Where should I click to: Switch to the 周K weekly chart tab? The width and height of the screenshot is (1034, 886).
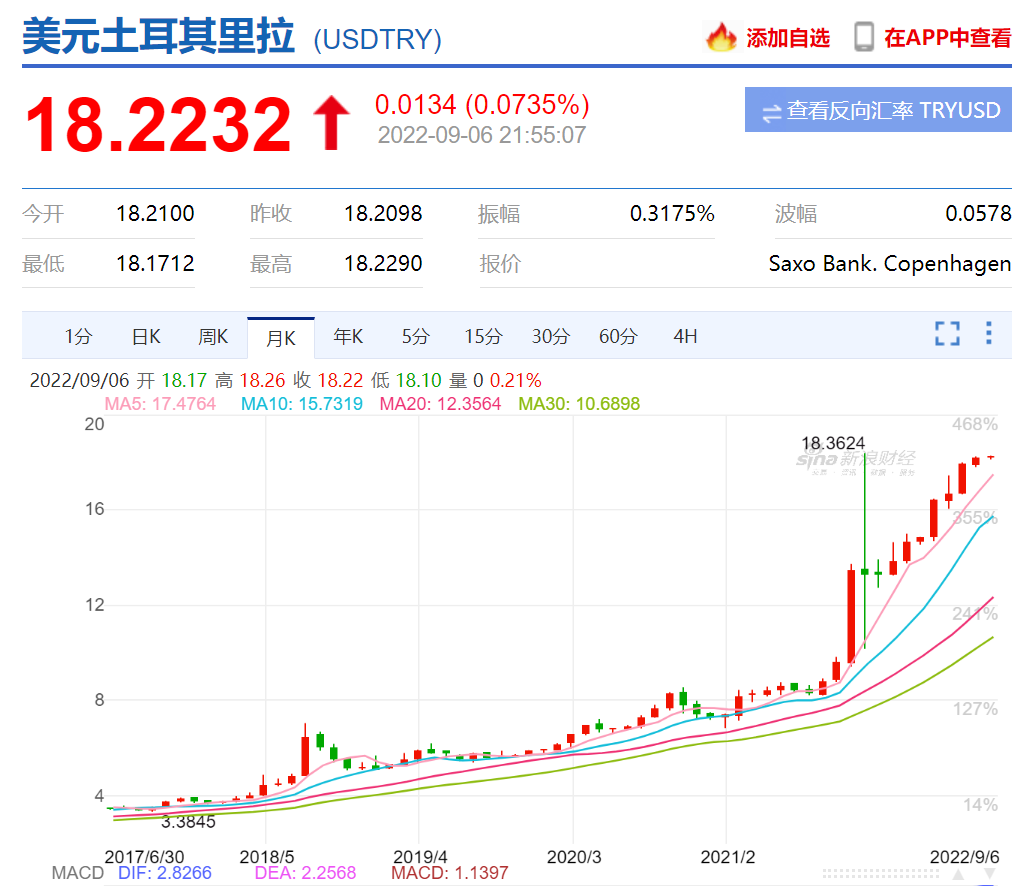(212, 337)
